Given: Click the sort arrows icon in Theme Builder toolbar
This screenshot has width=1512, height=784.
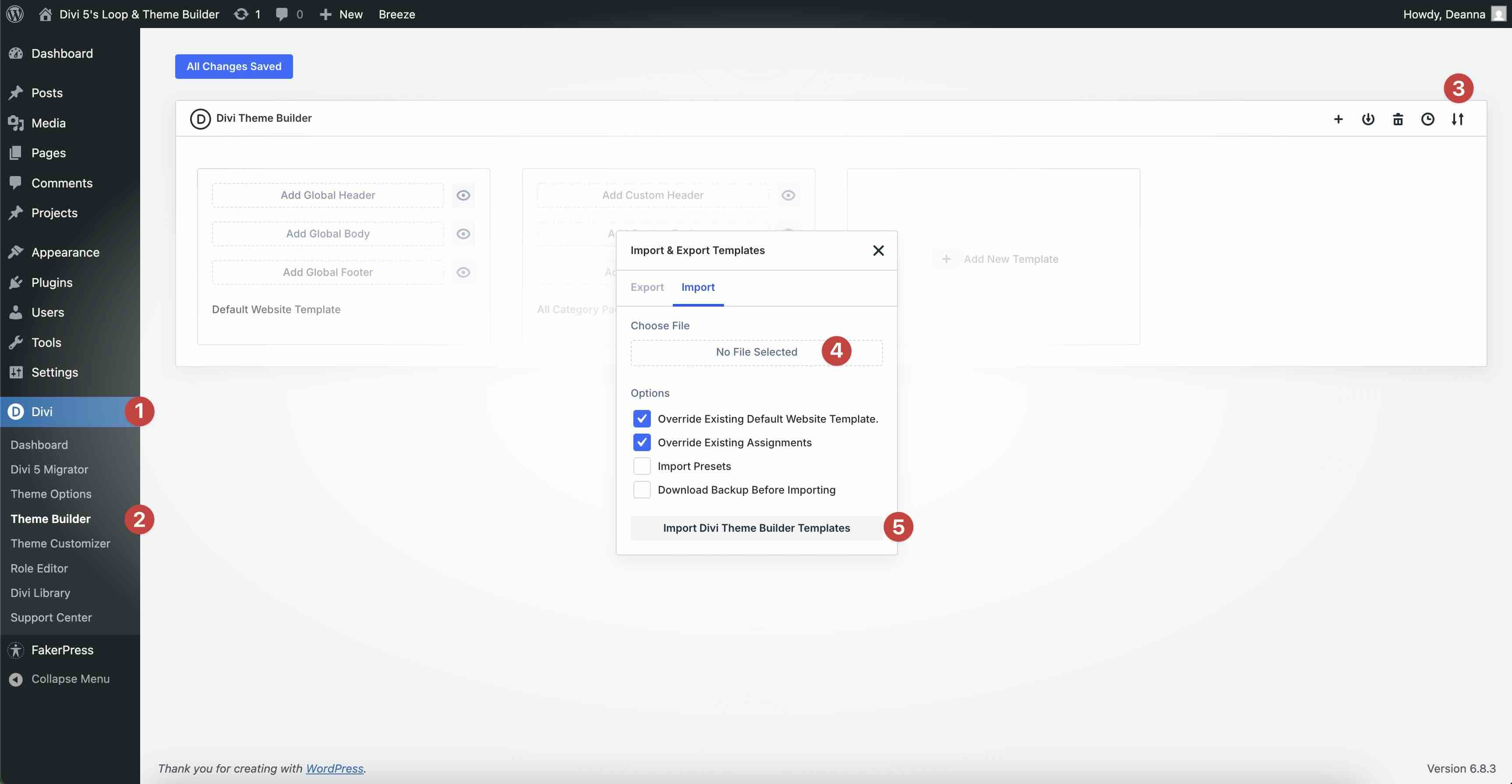Looking at the screenshot, I should (x=1459, y=119).
